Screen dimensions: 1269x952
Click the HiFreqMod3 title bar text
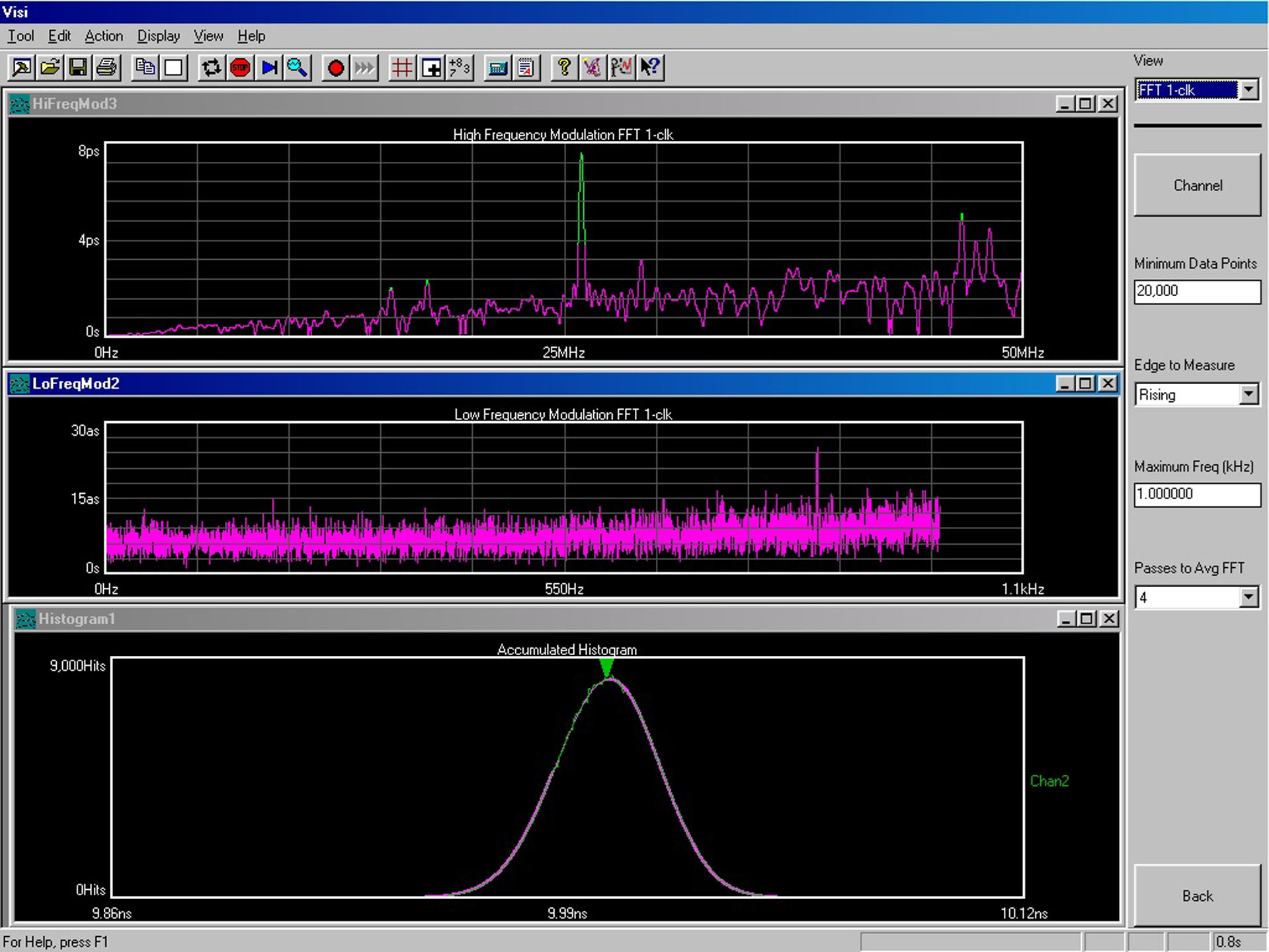(x=75, y=104)
